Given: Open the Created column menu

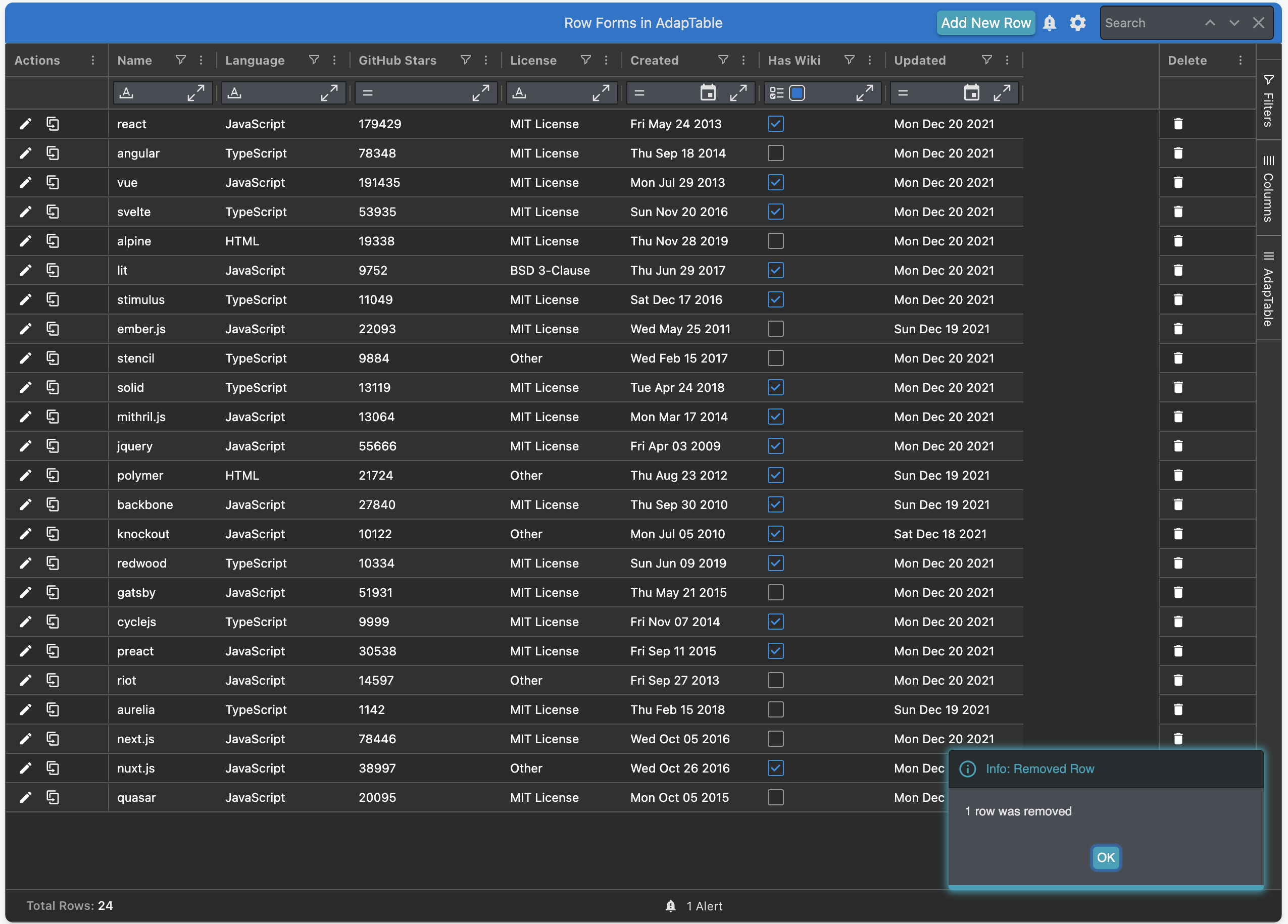Looking at the screenshot, I should click(x=744, y=60).
